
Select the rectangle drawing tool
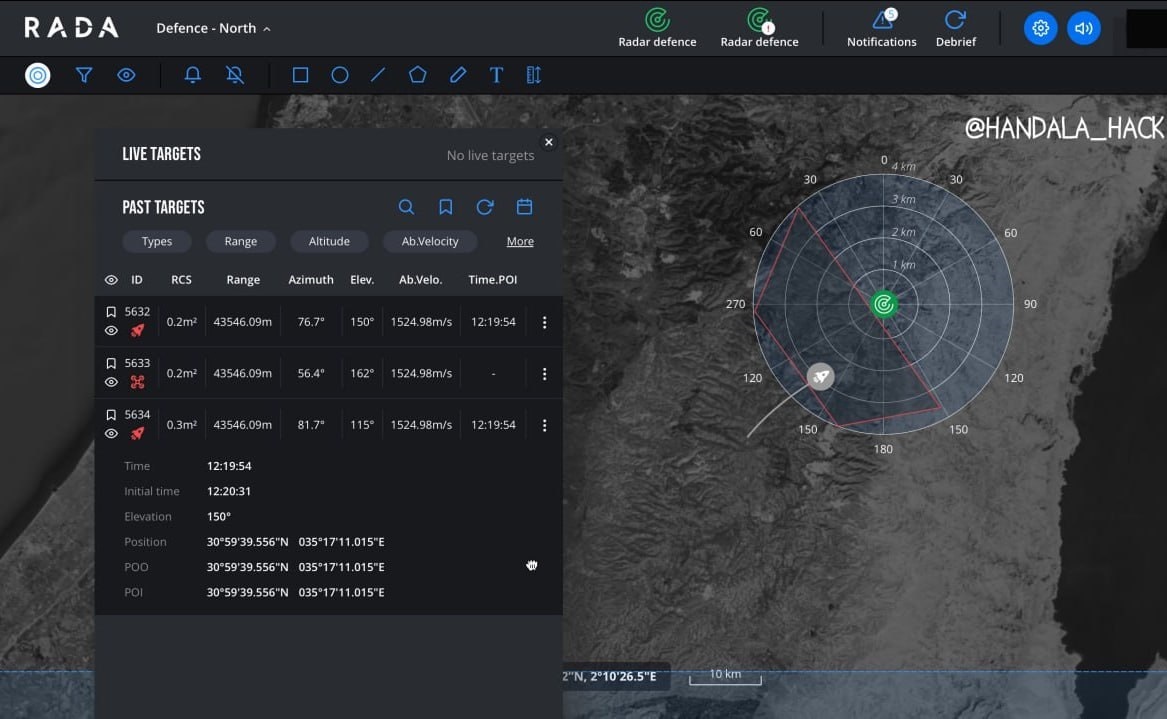pyautogui.click(x=300, y=75)
